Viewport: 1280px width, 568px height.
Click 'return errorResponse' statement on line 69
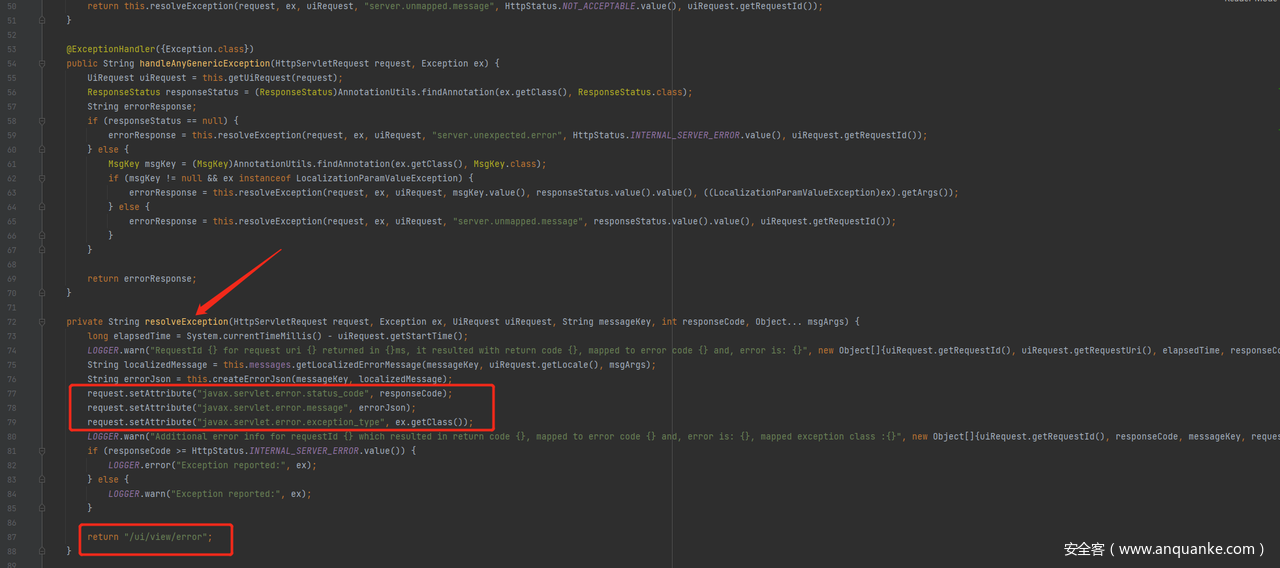(x=141, y=278)
